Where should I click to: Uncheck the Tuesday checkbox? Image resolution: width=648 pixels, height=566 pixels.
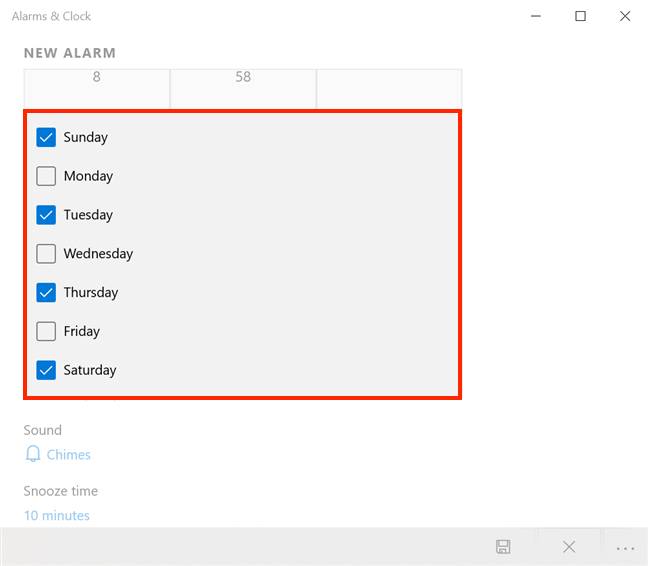[46, 215]
